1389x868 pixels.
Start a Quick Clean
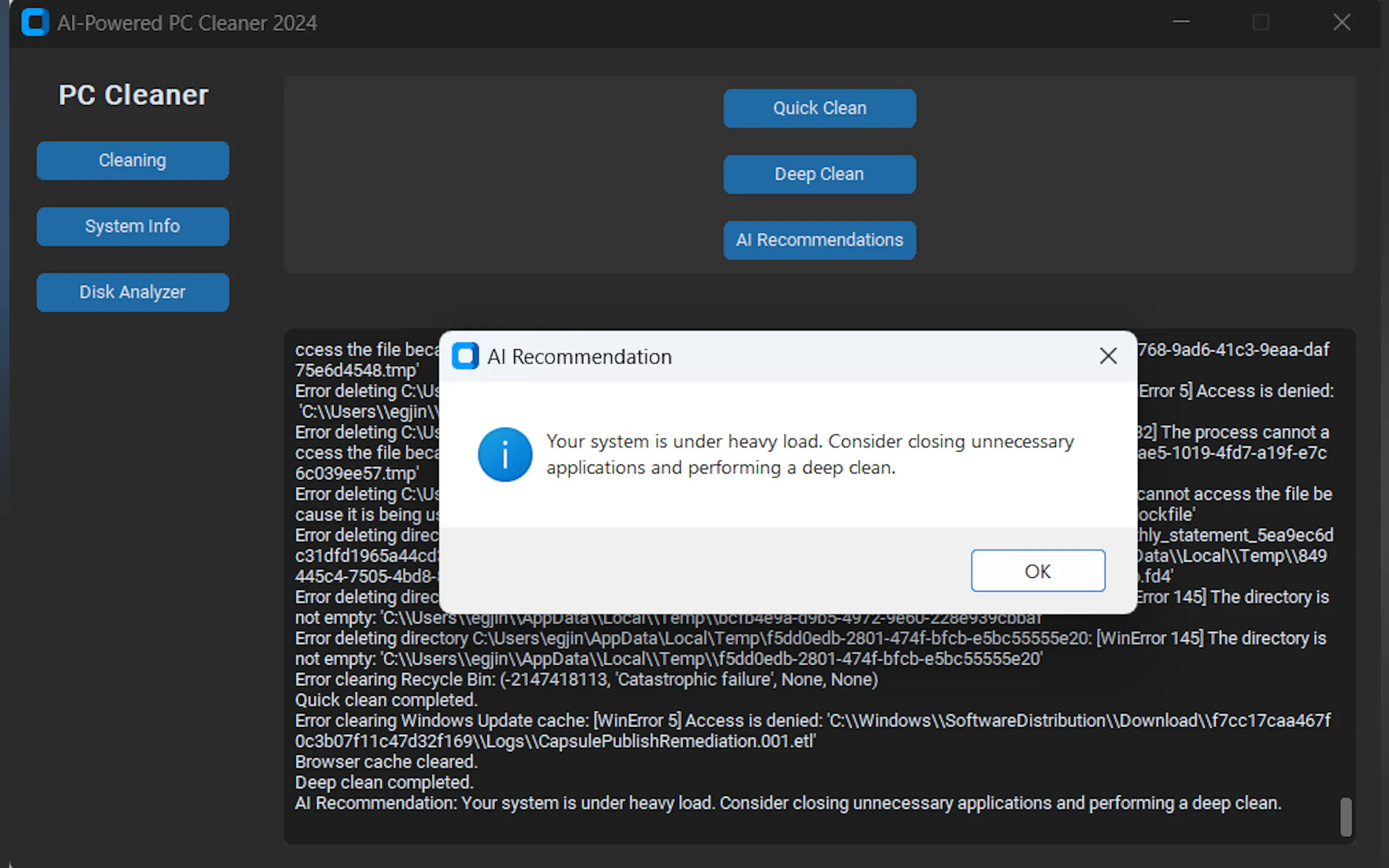point(819,108)
